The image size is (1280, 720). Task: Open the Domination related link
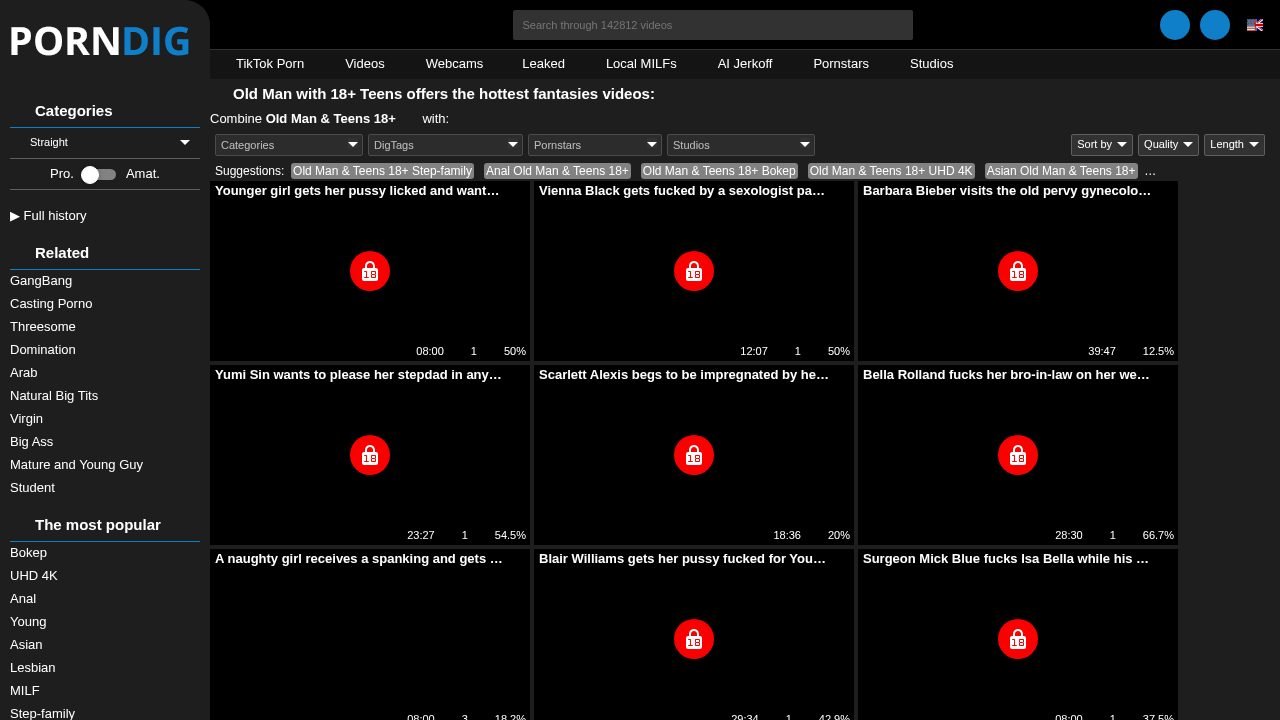[43, 350]
